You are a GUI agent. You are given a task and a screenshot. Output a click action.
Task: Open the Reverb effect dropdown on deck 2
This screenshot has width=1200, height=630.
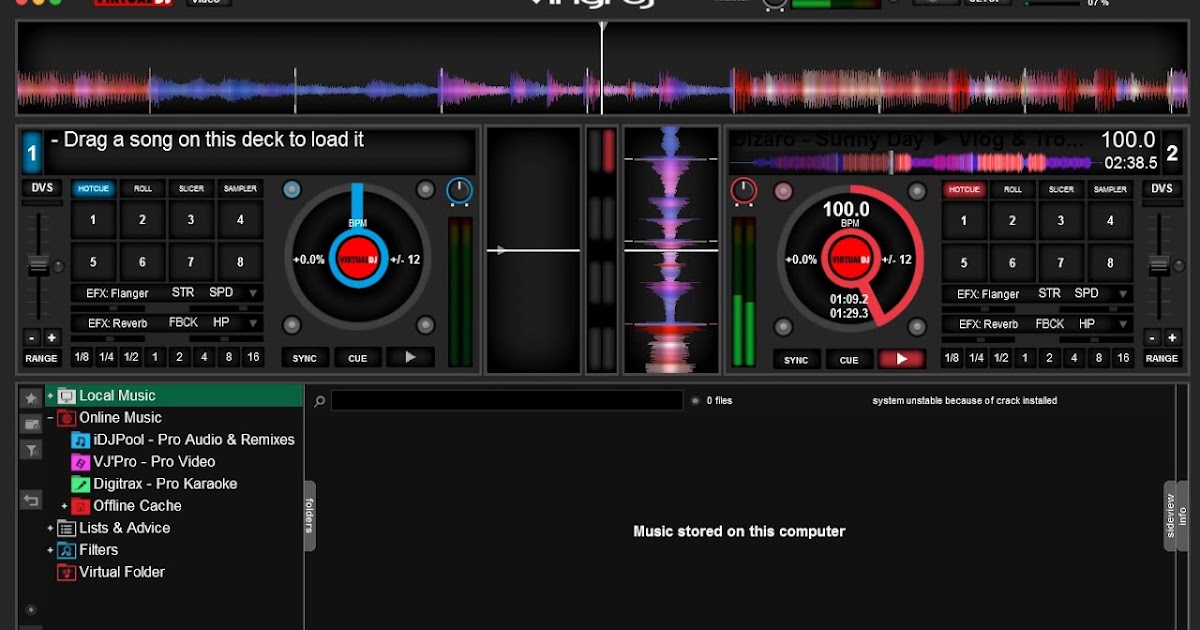(1124, 324)
